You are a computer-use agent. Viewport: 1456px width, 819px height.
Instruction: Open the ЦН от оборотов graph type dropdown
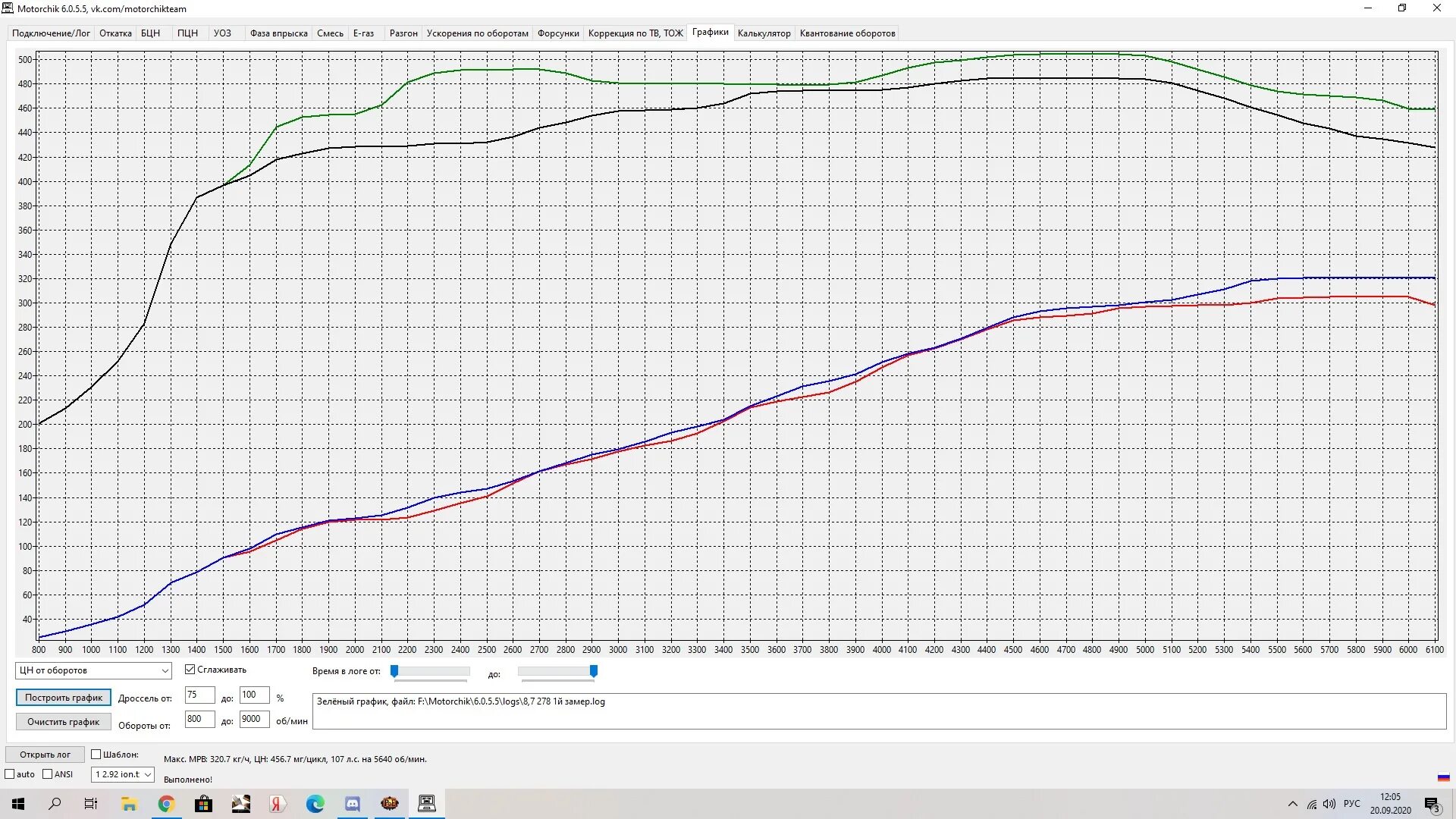(x=93, y=670)
